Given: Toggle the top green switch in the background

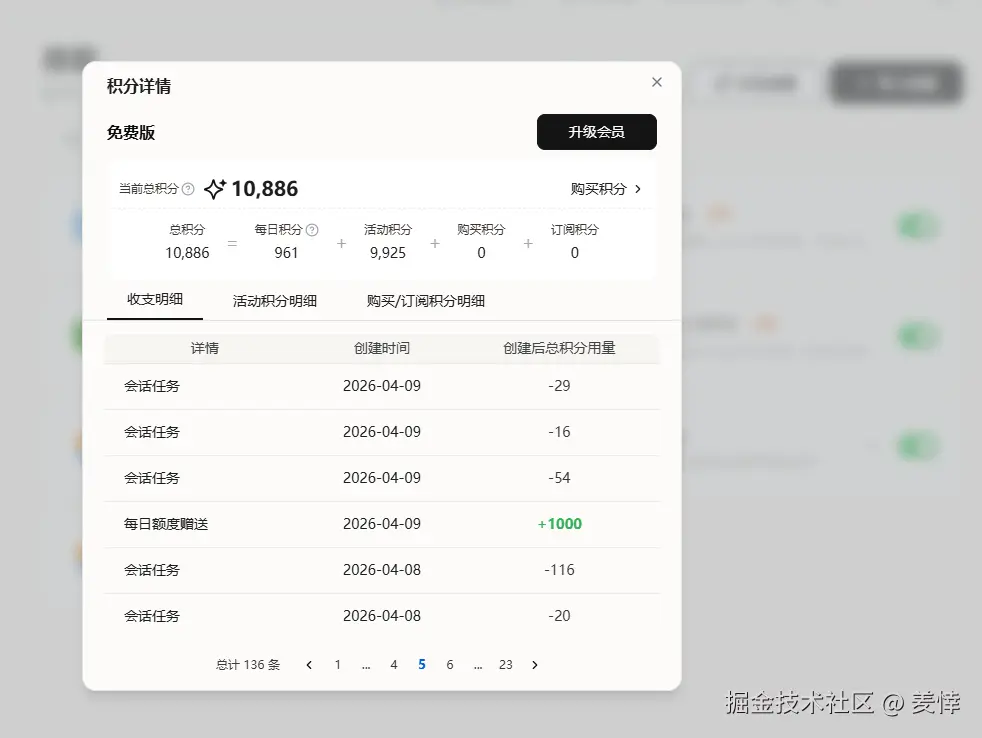Looking at the screenshot, I should tap(918, 226).
